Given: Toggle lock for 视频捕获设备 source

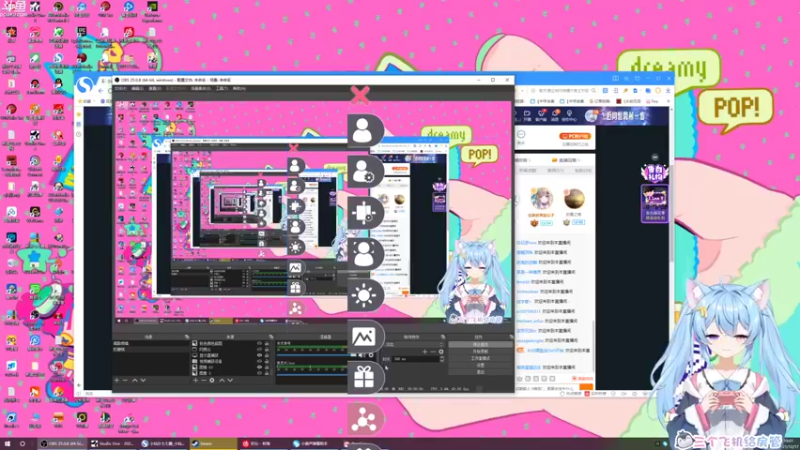Looking at the screenshot, I should point(267,361).
